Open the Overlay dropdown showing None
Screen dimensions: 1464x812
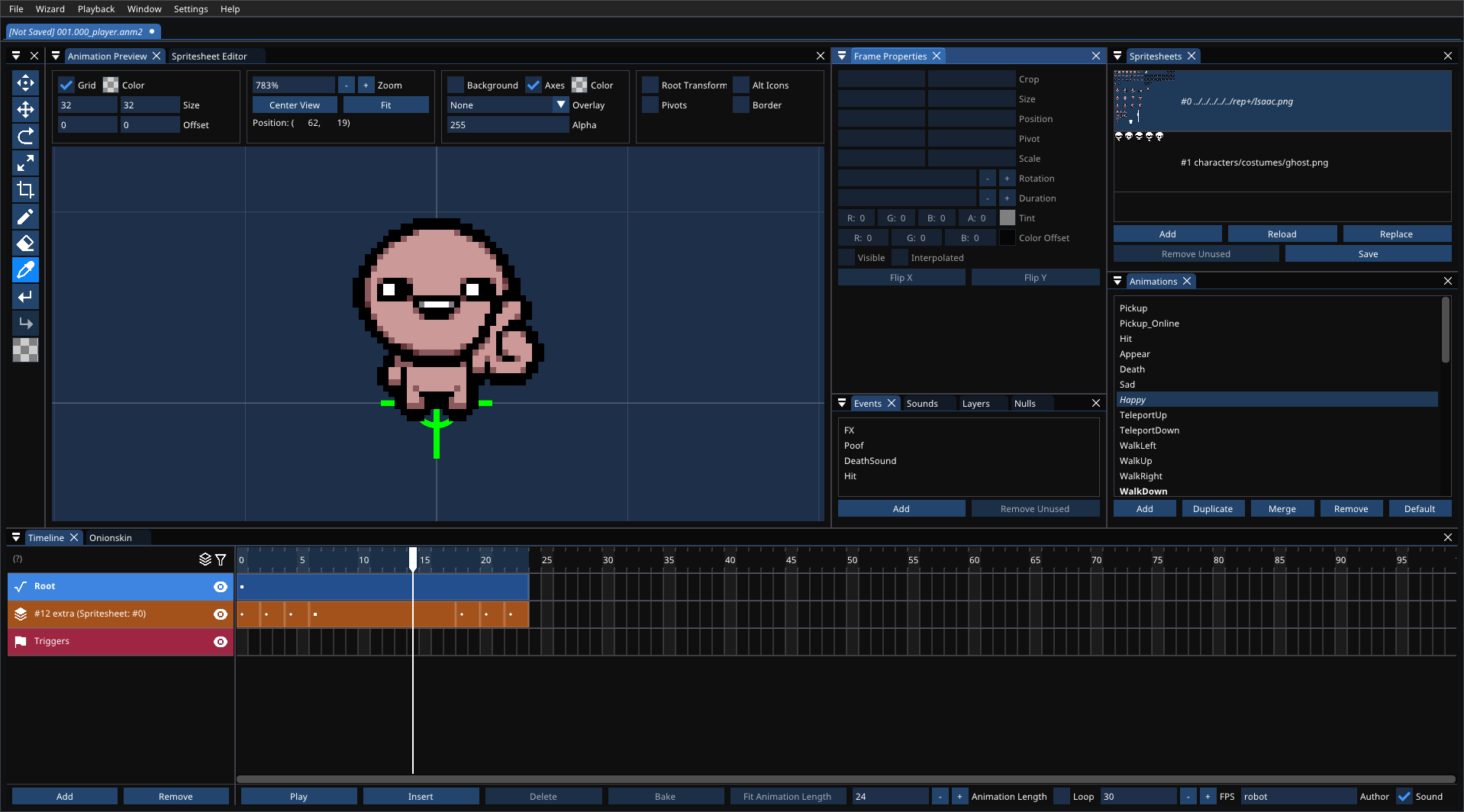click(507, 105)
